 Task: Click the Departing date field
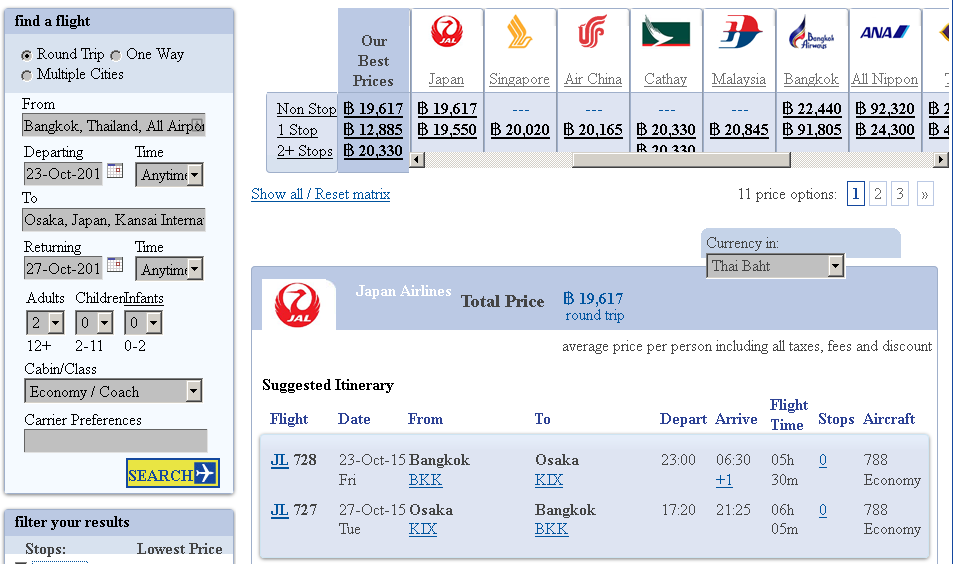(x=63, y=174)
